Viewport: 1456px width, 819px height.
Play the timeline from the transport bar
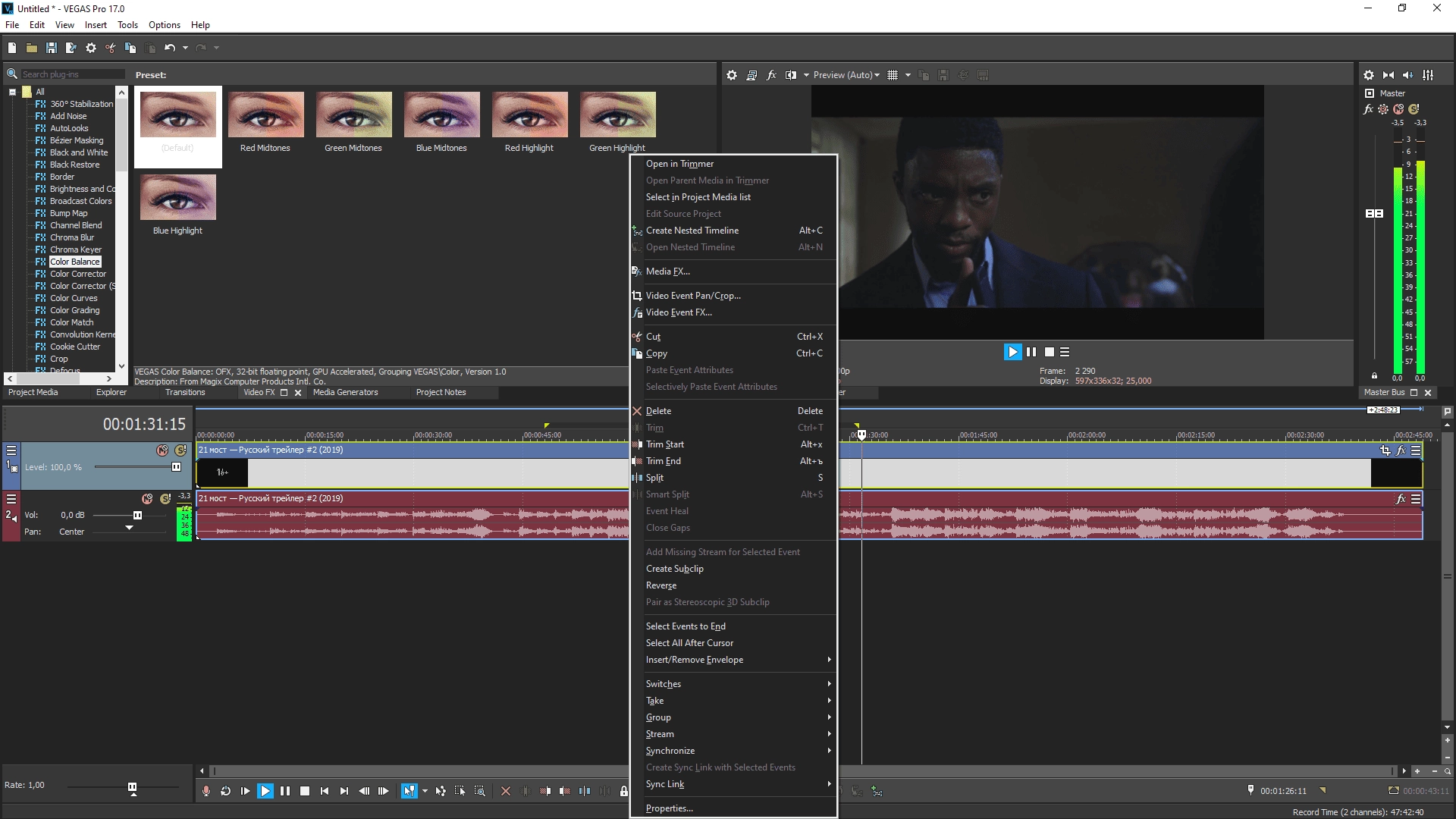click(265, 791)
